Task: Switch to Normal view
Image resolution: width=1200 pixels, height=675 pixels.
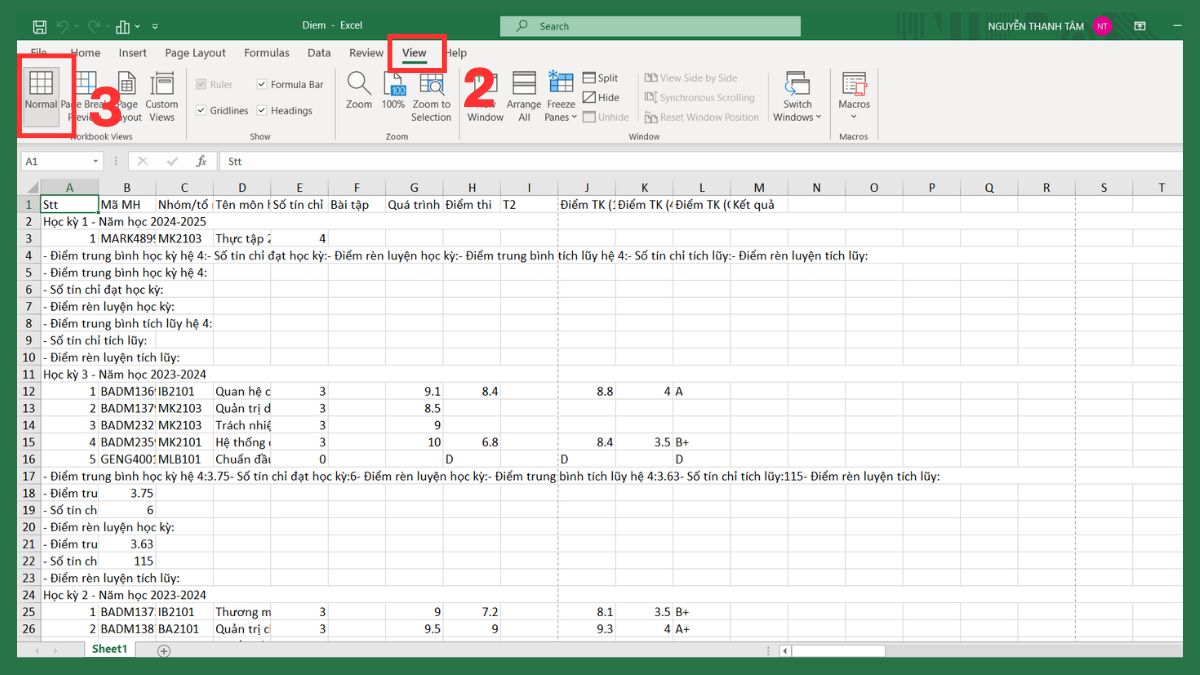Action: point(42,95)
